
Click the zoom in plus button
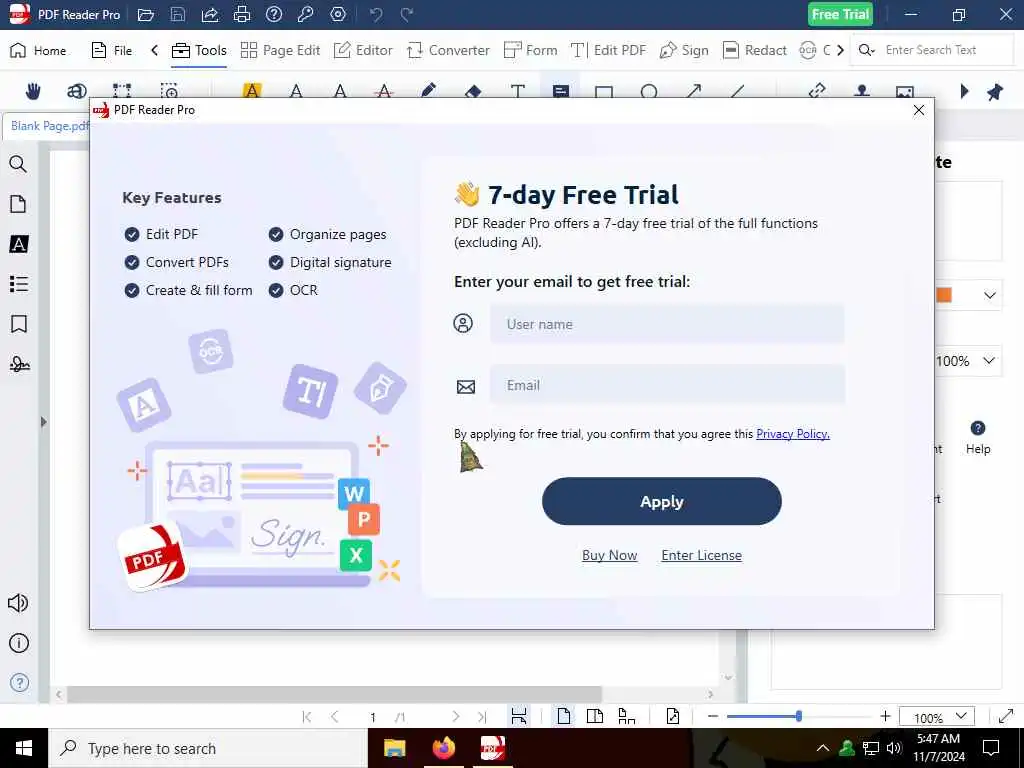point(885,716)
